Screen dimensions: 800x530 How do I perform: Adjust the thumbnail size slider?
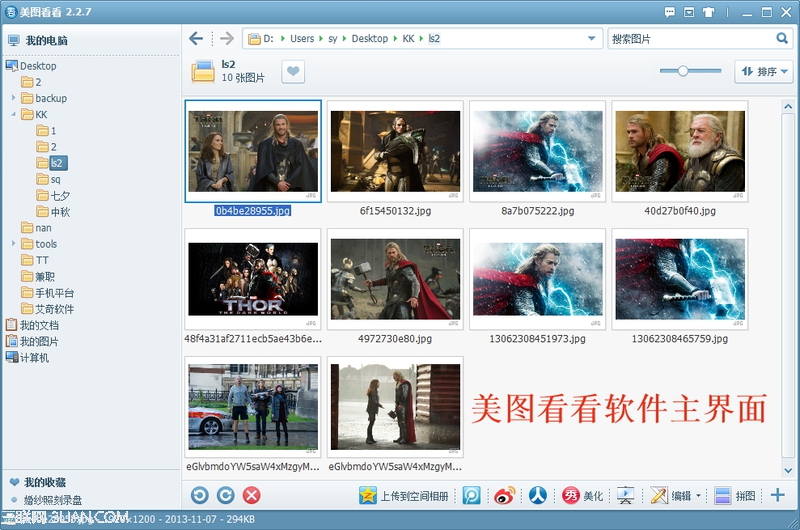click(683, 71)
